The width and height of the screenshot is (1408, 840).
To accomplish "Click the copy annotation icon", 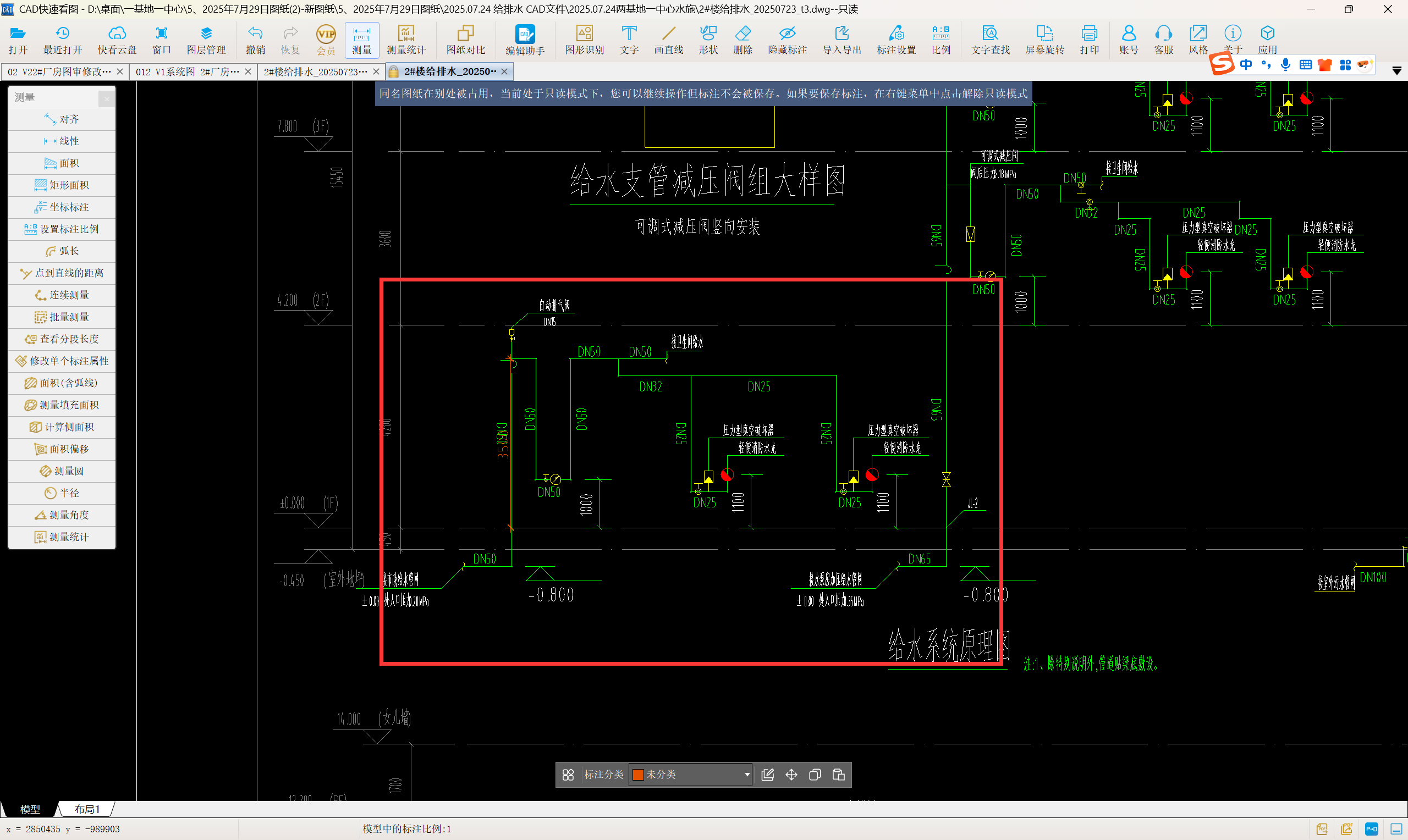I will click(815, 775).
